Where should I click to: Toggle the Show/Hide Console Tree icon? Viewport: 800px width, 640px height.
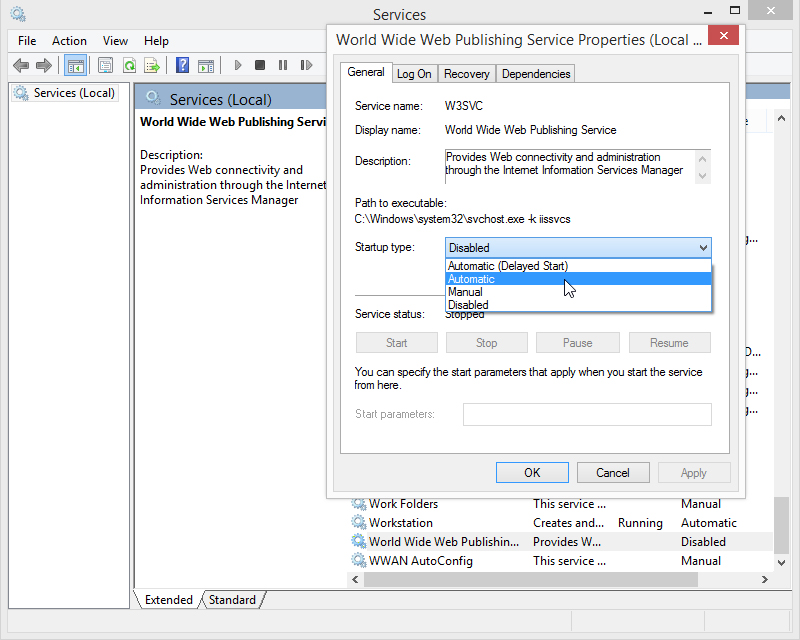[76, 65]
